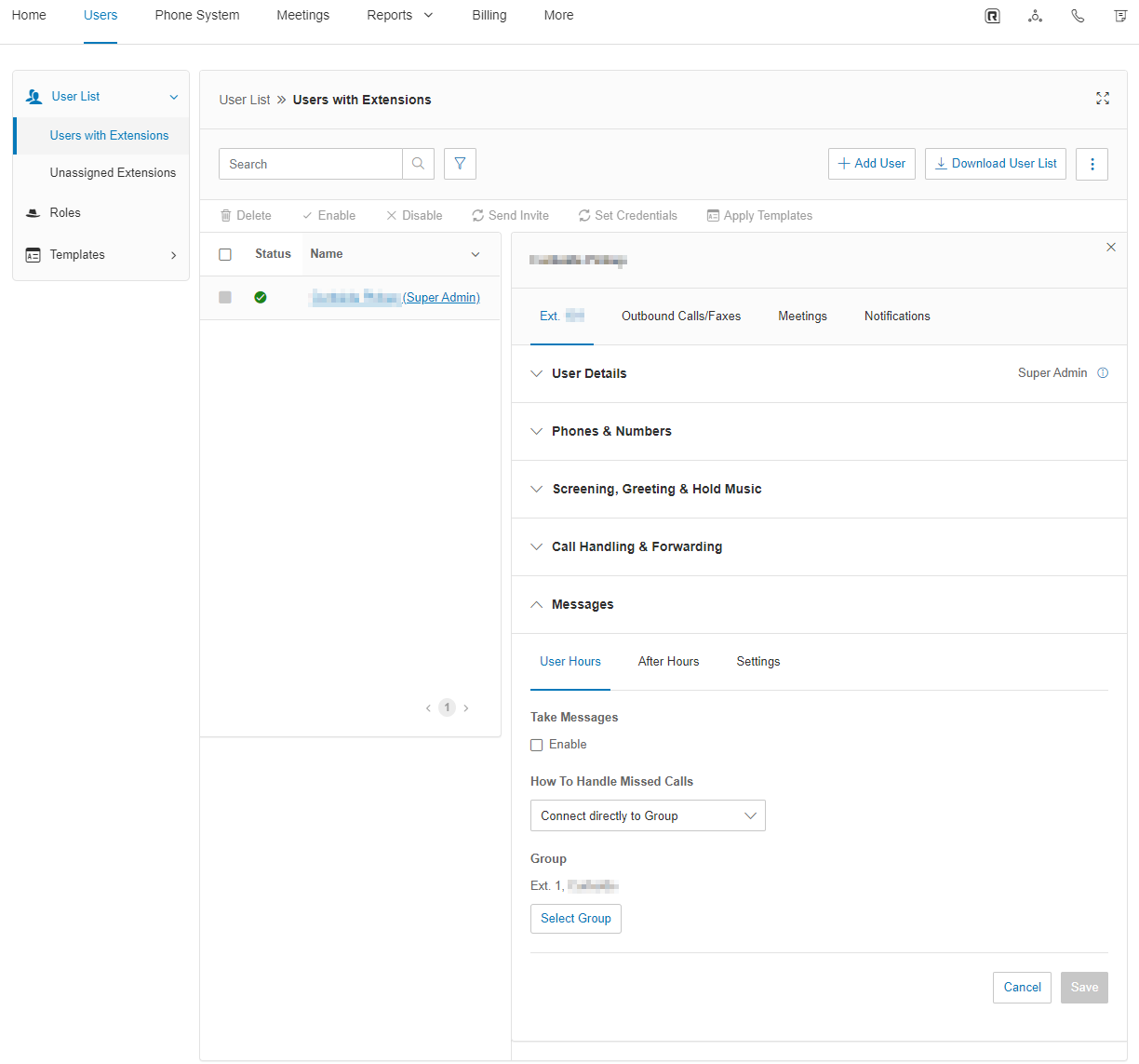Screen dimensions: 1139x1064
Task: Tick the Super Admin row checkbox
Action: pyautogui.click(x=225, y=298)
